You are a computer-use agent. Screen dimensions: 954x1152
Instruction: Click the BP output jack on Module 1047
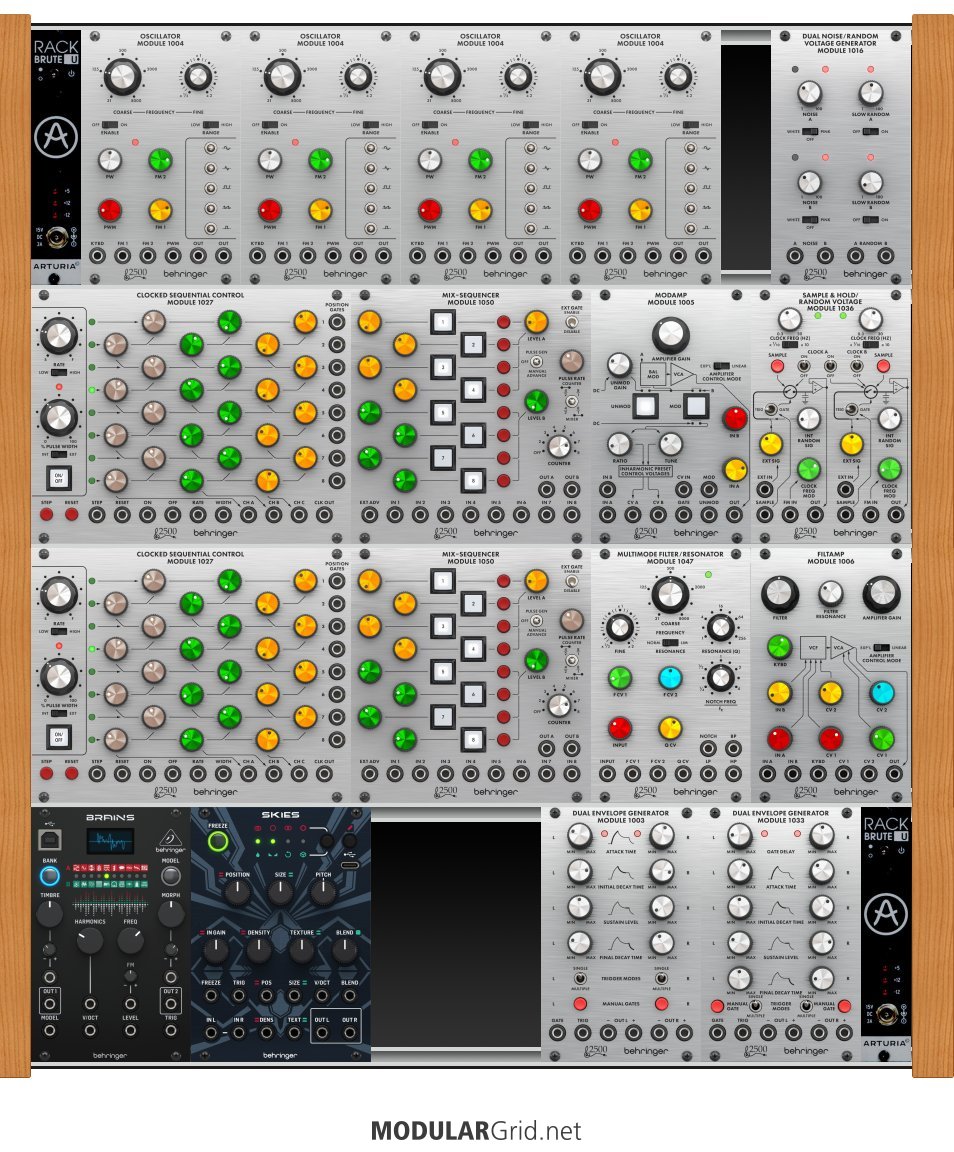tap(733, 748)
